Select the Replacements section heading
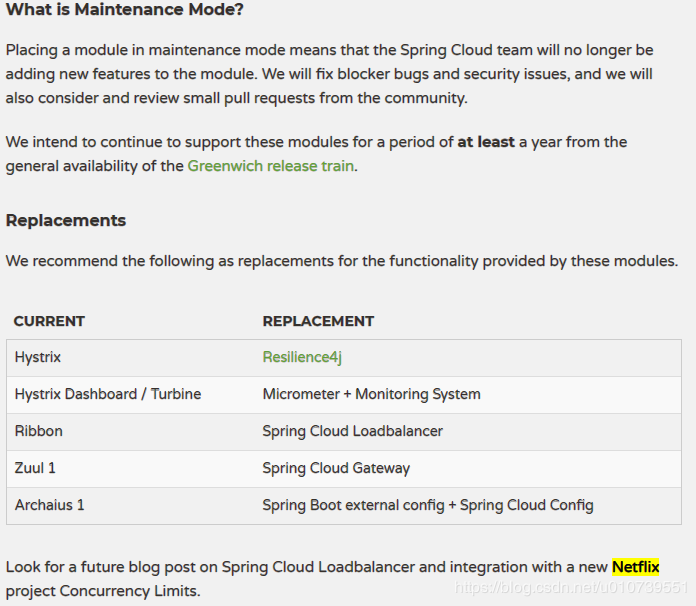696x606 pixels. coord(66,220)
